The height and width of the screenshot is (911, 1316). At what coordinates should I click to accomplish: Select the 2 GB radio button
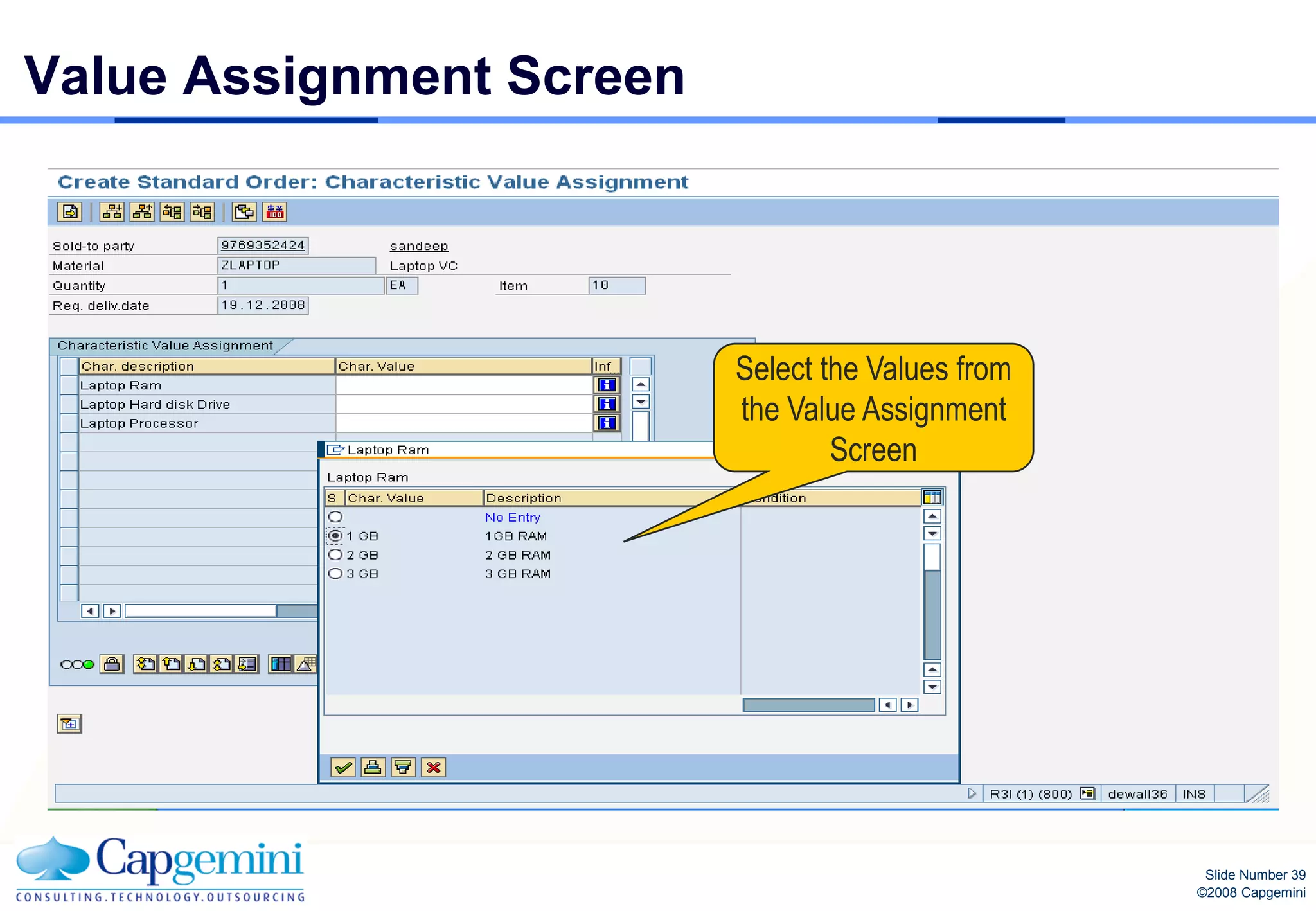pyautogui.click(x=335, y=554)
